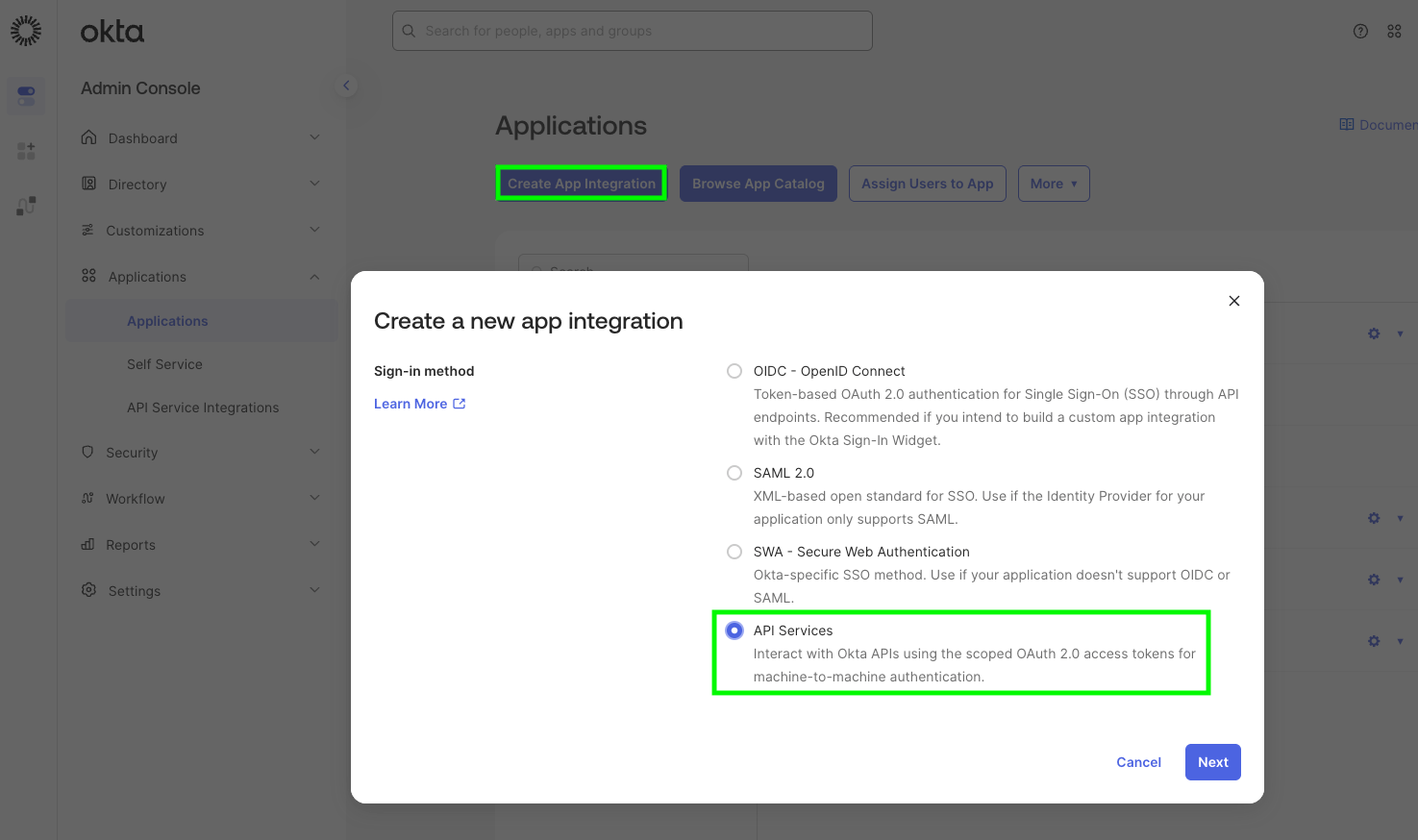Click the Customizations sliders icon
The width and height of the screenshot is (1418, 840).
[x=87, y=230]
